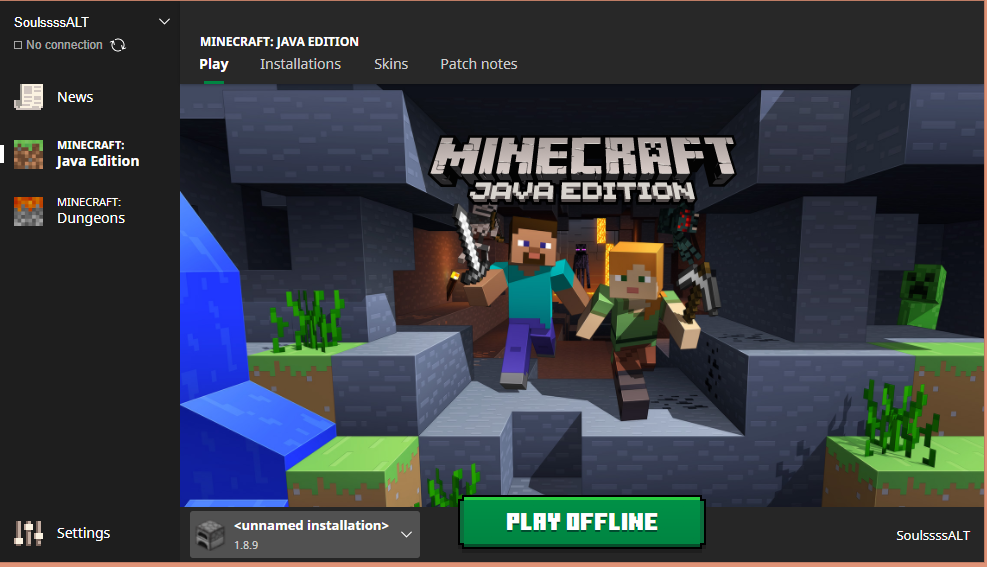Open the News newspaper icon
The image size is (987, 567).
tap(28, 97)
